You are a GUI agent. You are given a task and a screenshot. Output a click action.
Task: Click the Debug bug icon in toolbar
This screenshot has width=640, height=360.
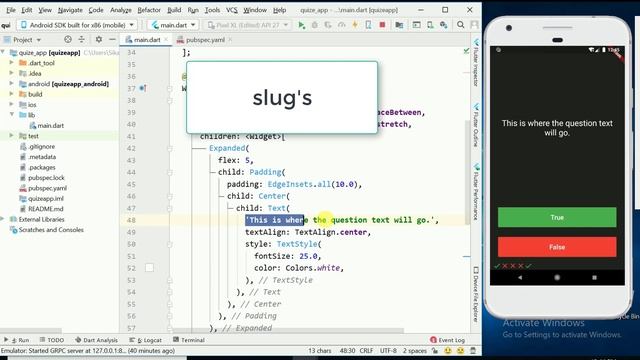(315, 25)
